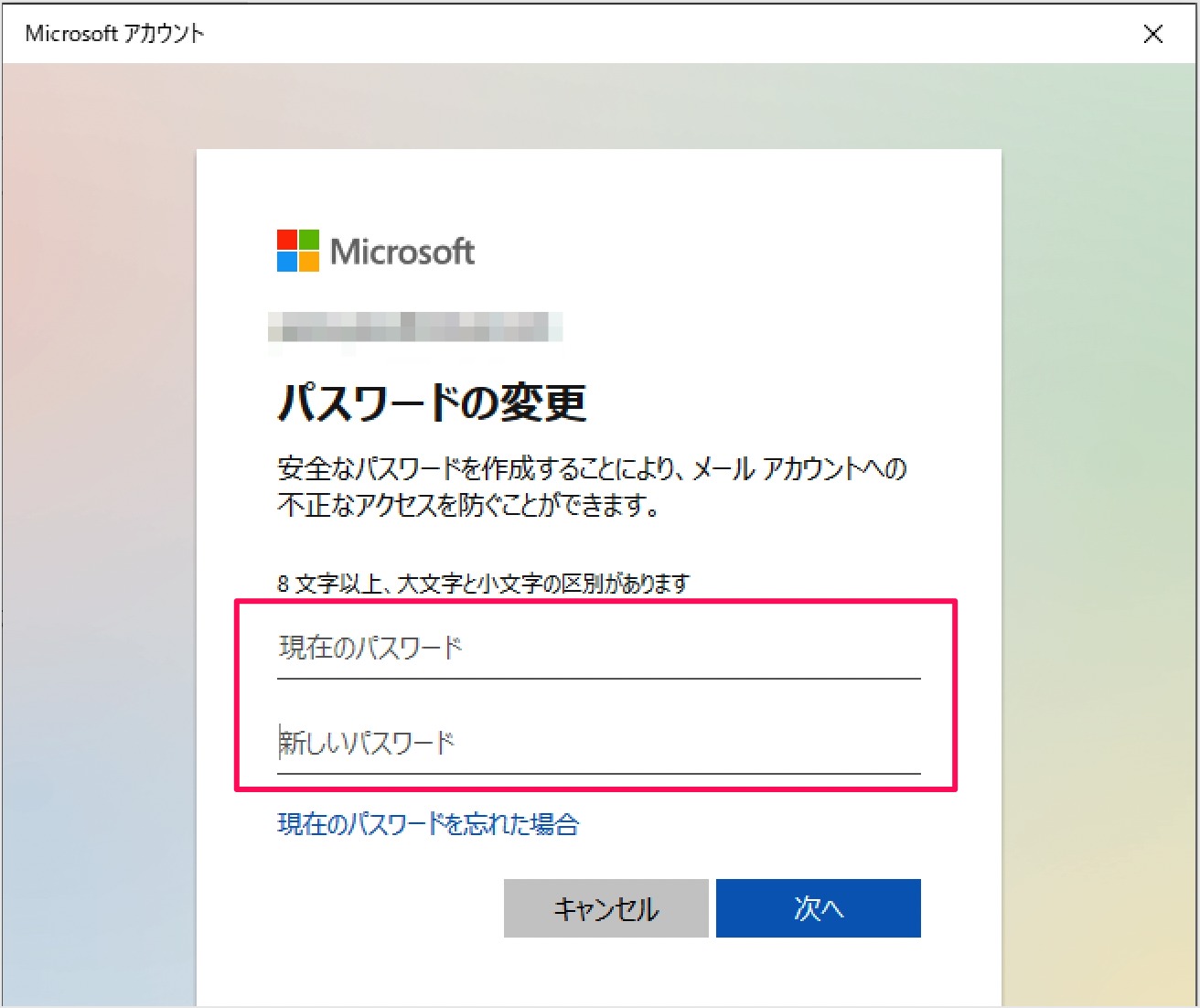Screen dimensions: 1200x1008
Task: Select the red square in the Microsoft logo
Action: pos(285,240)
